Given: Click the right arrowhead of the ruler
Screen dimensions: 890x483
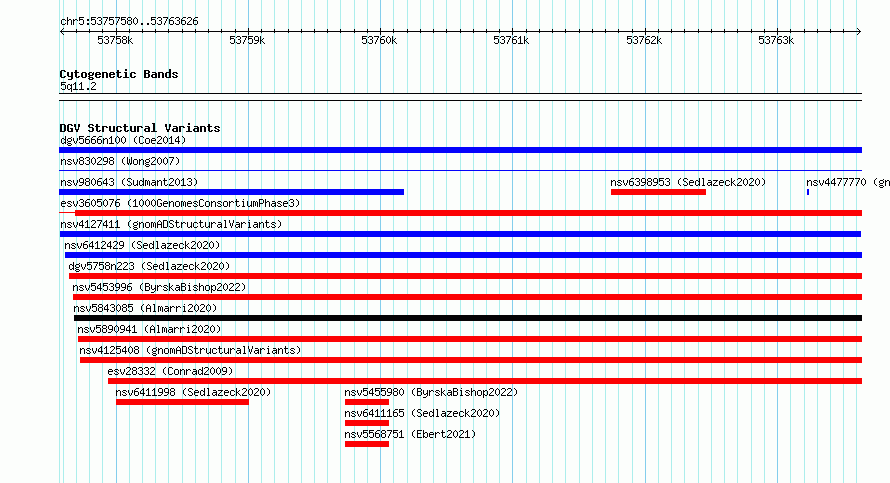Looking at the screenshot, I should point(859,32).
